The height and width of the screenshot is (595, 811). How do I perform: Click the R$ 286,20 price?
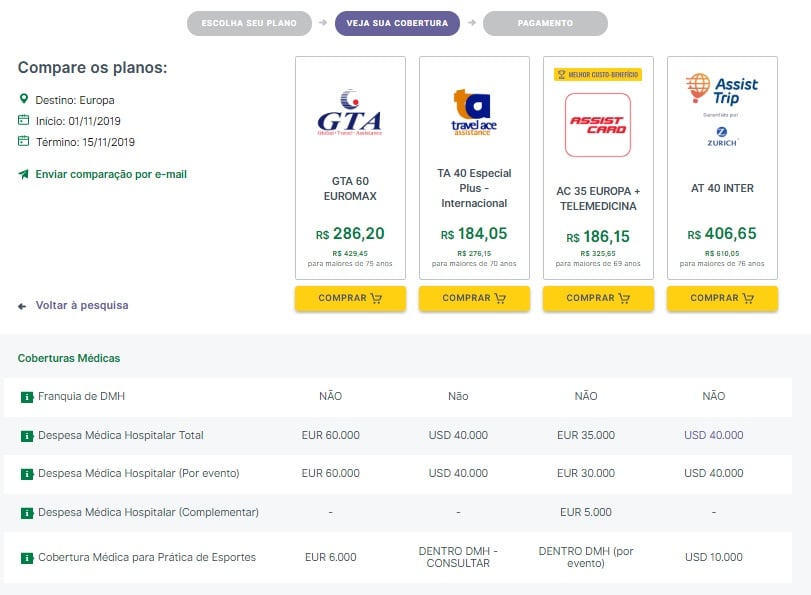click(x=350, y=234)
